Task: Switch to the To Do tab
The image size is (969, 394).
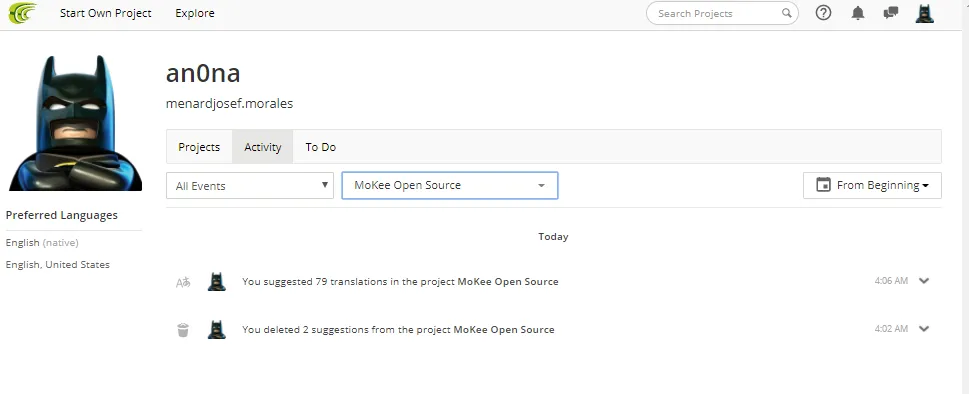Action: click(x=321, y=147)
